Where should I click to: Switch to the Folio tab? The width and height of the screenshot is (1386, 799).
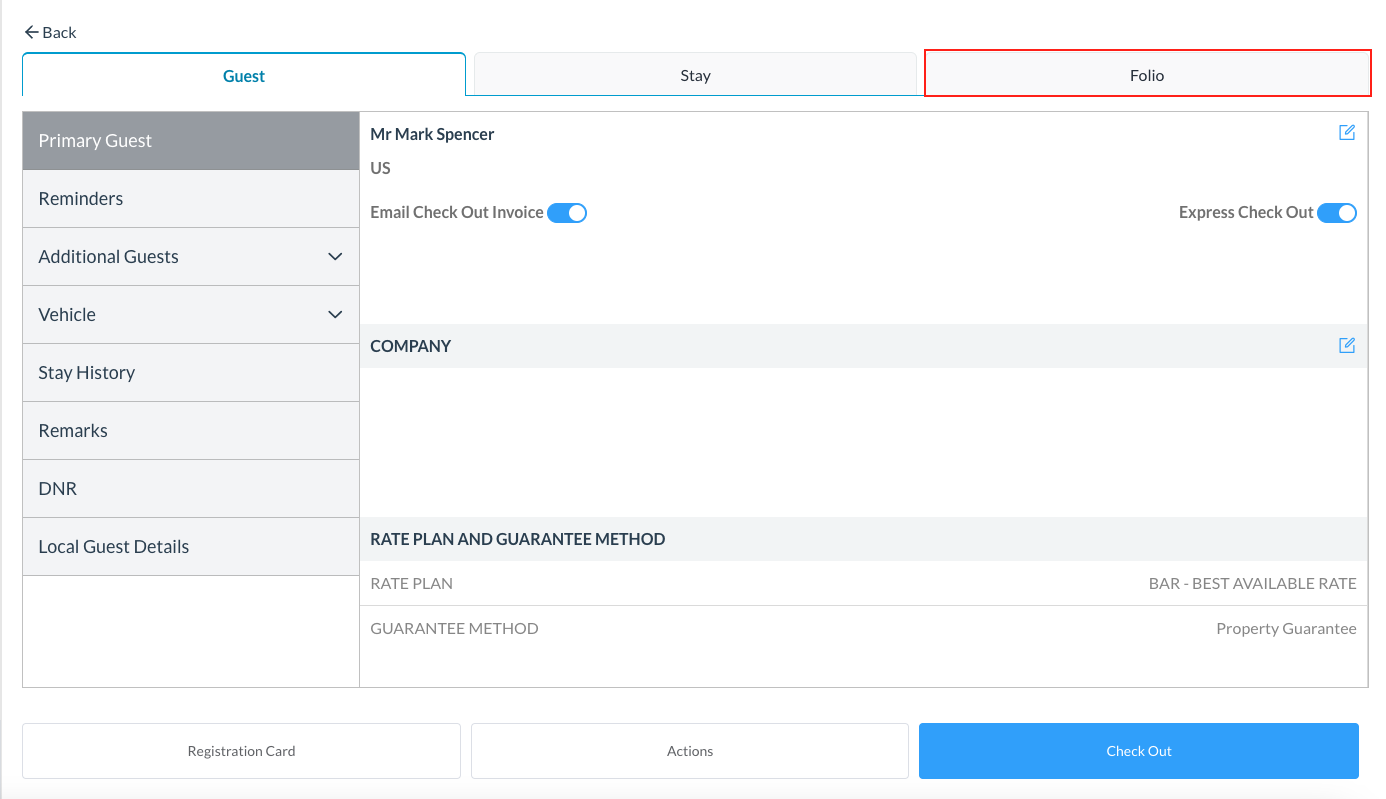pos(1146,75)
